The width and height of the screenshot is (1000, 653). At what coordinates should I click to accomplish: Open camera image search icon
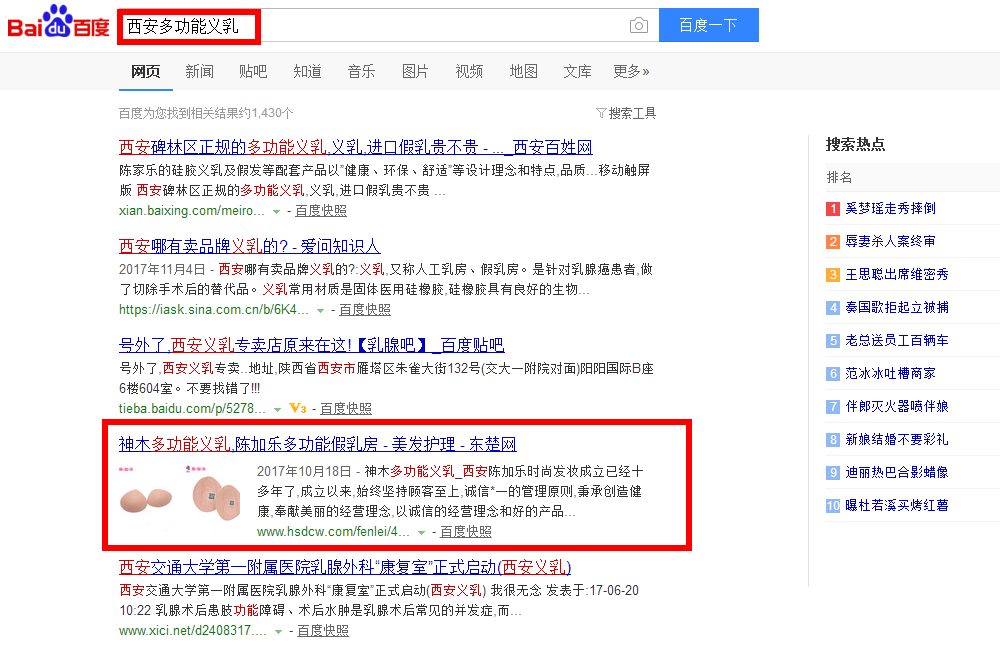click(x=638, y=26)
